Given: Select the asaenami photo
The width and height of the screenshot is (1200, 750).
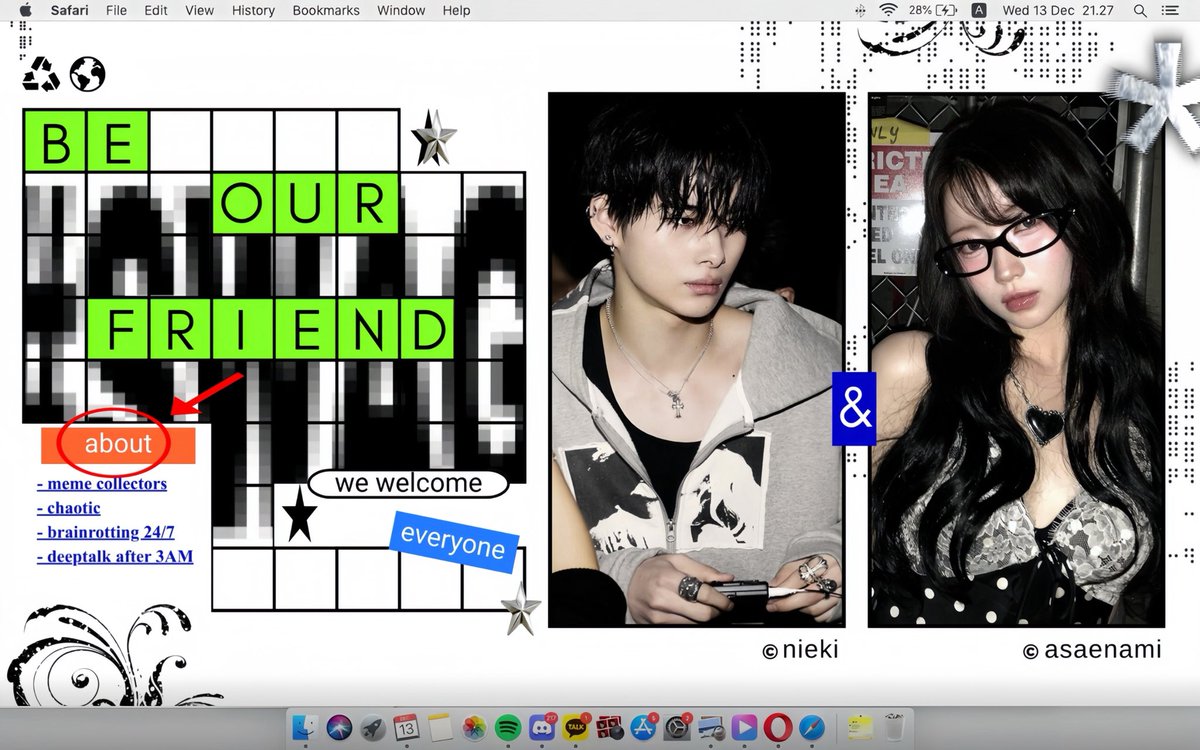Looking at the screenshot, I should pyautogui.click(x=1017, y=360).
